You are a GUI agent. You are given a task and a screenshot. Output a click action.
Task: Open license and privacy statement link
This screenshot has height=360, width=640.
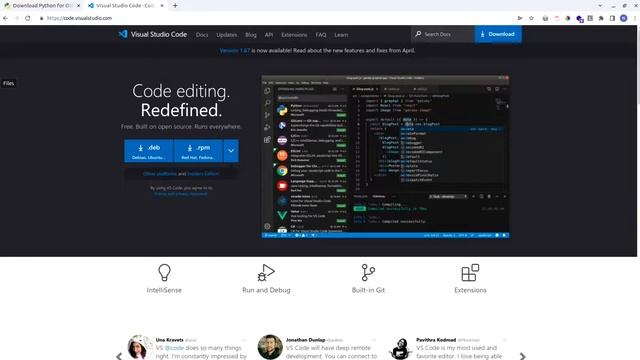(181, 193)
